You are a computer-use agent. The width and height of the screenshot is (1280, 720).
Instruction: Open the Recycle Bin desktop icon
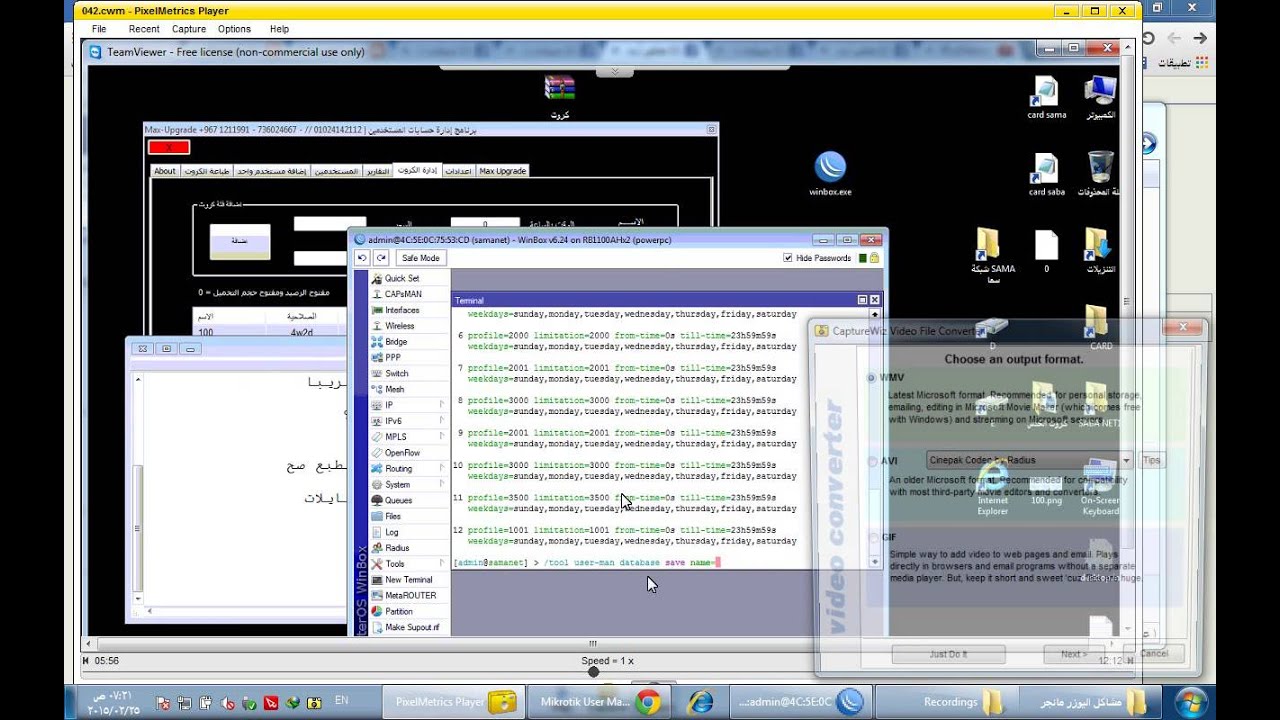click(1100, 174)
